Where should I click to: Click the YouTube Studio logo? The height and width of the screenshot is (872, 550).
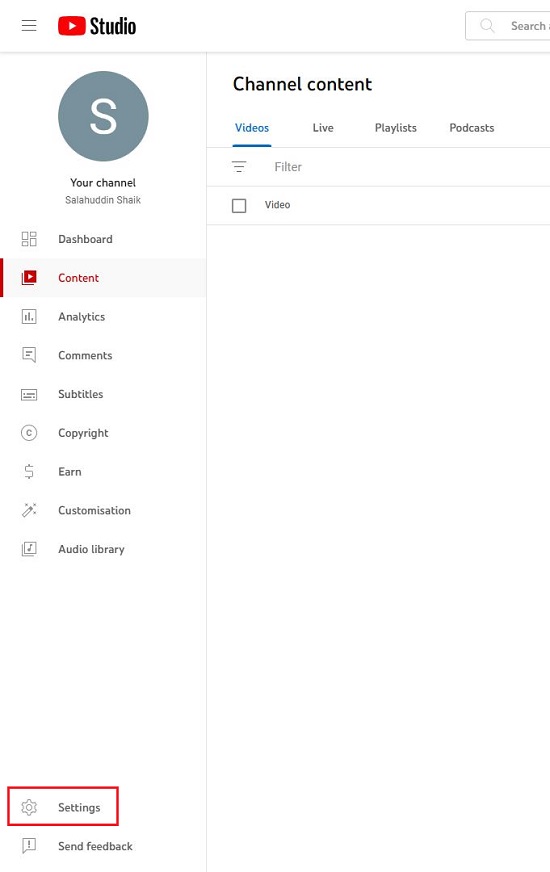97,26
